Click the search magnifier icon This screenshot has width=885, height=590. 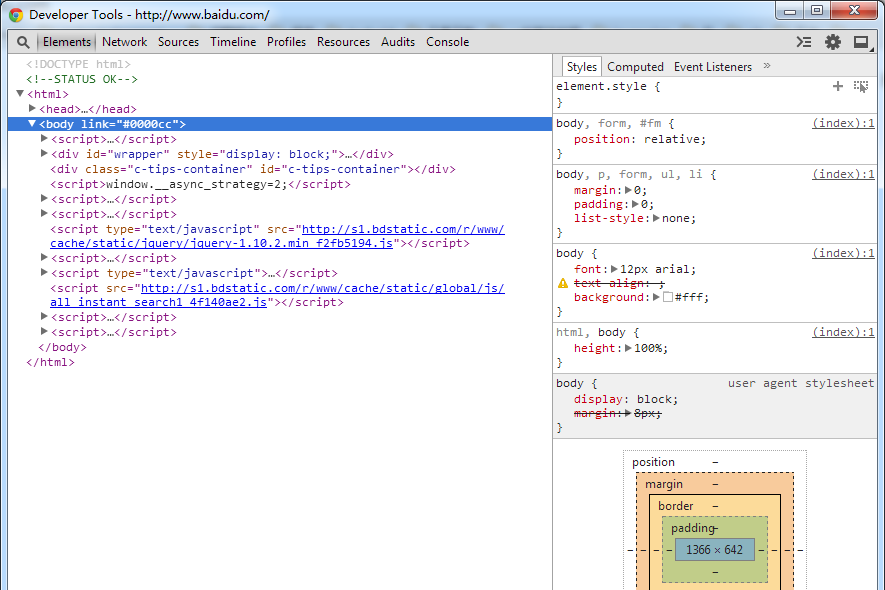pyautogui.click(x=23, y=42)
